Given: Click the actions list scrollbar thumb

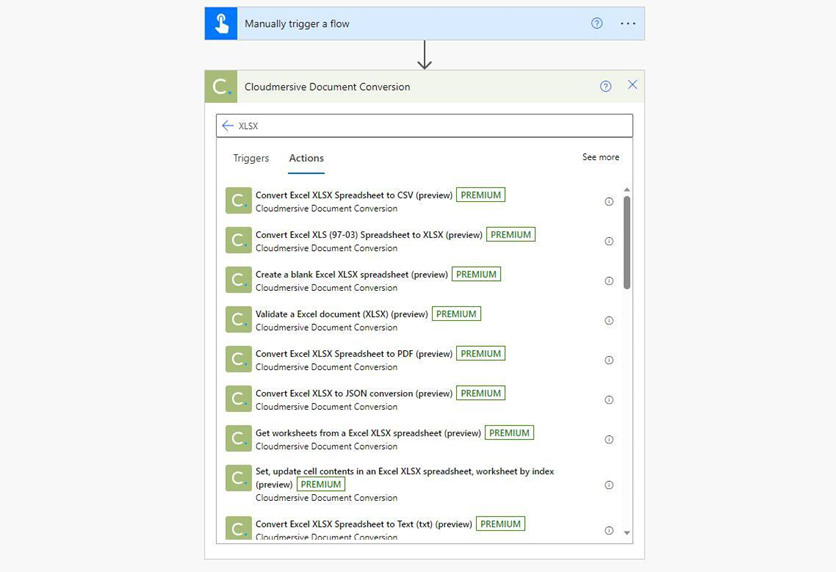Looking at the screenshot, I should [x=627, y=243].
